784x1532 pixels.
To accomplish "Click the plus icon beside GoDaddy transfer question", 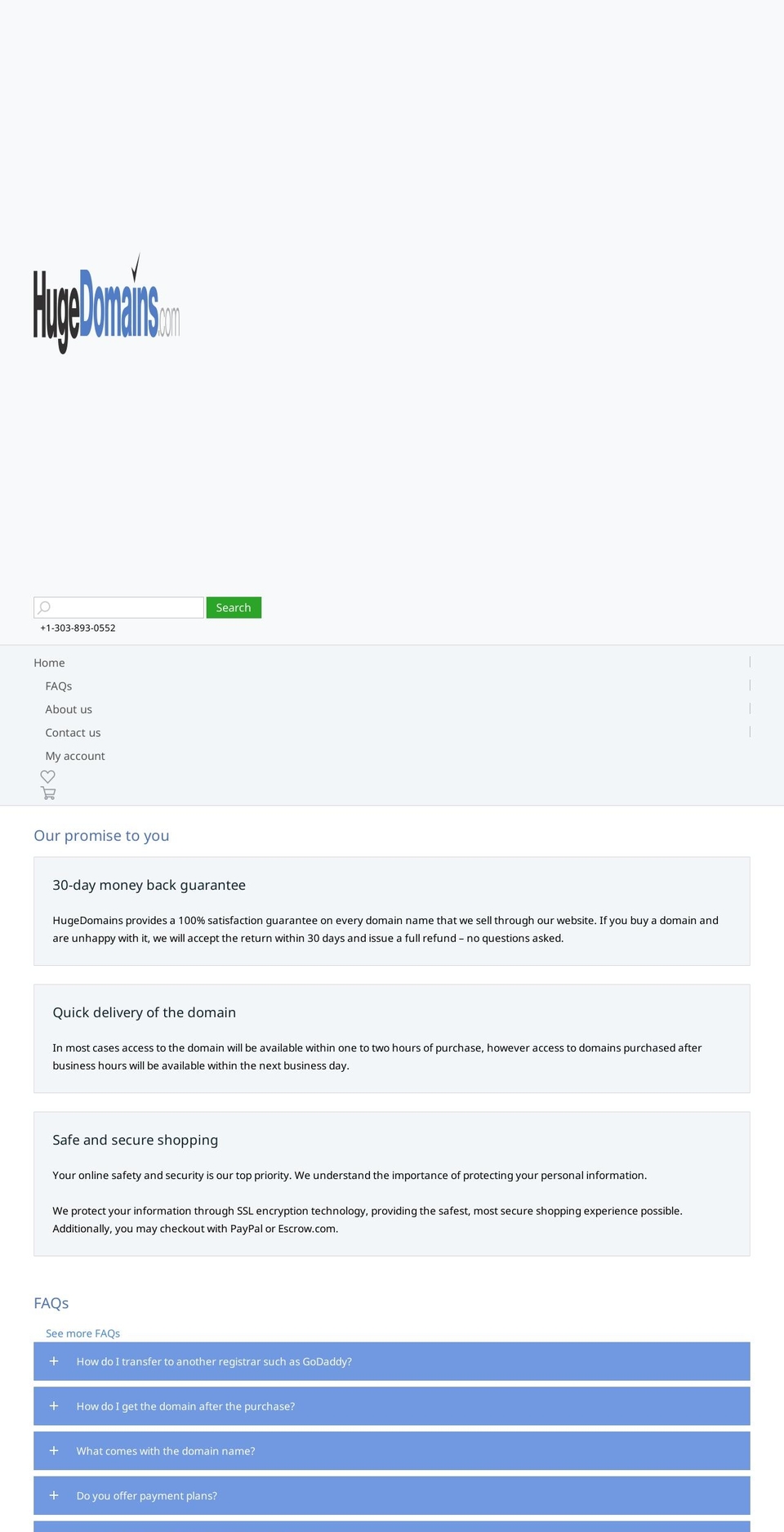I will point(54,1361).
